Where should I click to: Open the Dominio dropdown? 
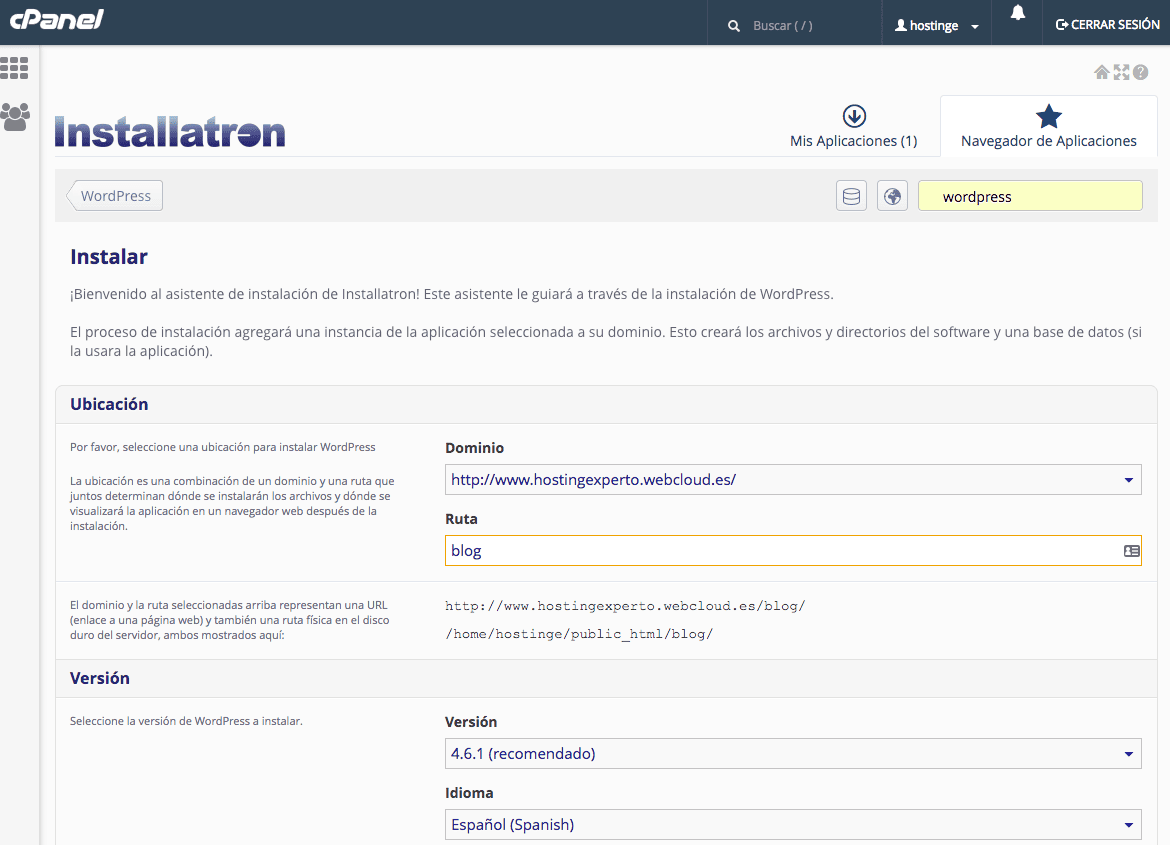[793, 479]
